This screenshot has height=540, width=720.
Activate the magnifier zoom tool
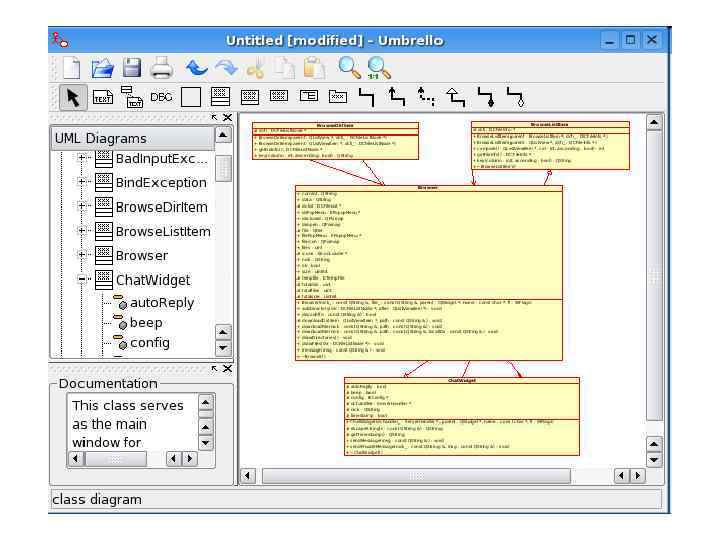coord(349,68)
